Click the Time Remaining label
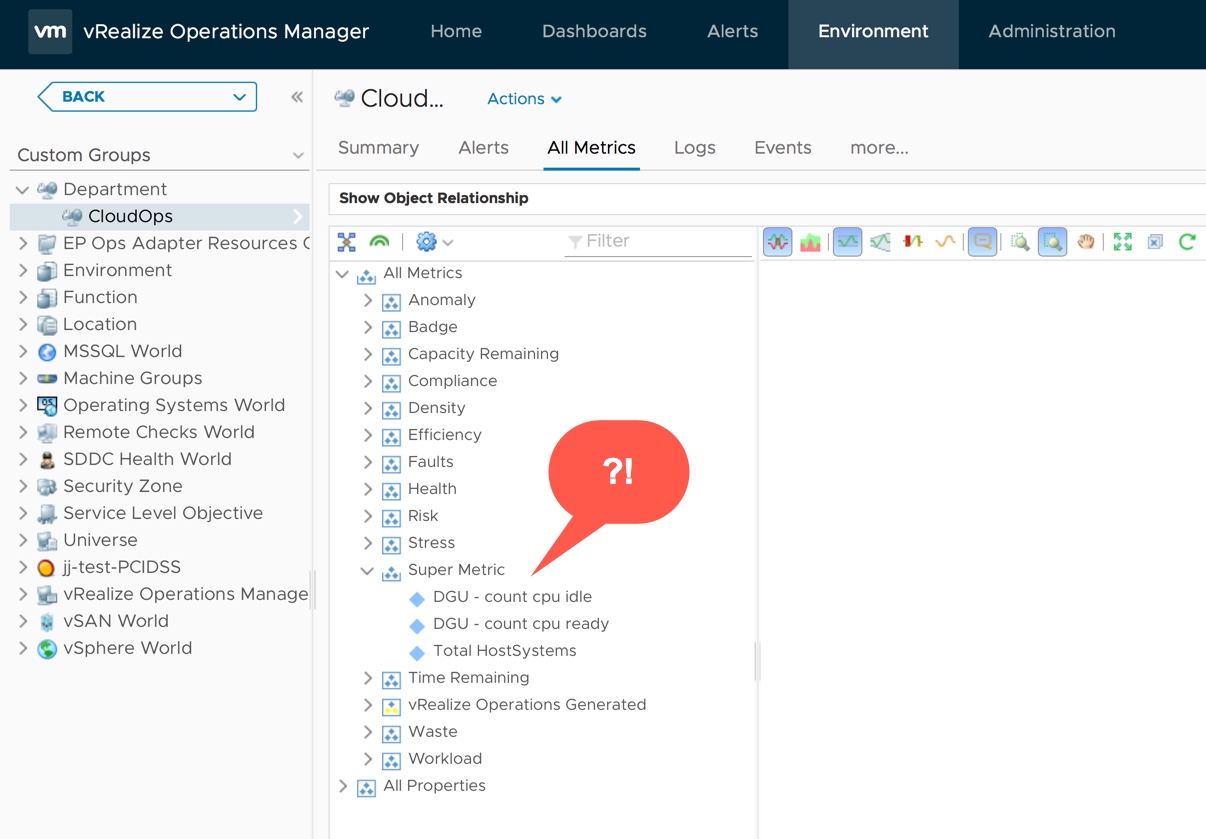Viewport: 1206px width, 839px height. (x=468, y=678)
